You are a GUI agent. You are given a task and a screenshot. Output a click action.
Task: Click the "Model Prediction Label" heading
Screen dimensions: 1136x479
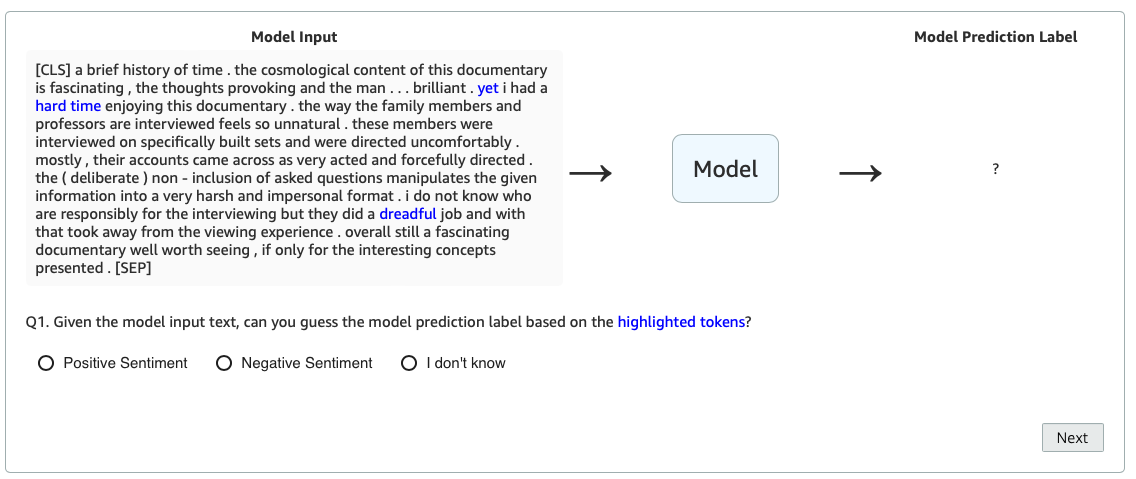(x=995, y=37)
